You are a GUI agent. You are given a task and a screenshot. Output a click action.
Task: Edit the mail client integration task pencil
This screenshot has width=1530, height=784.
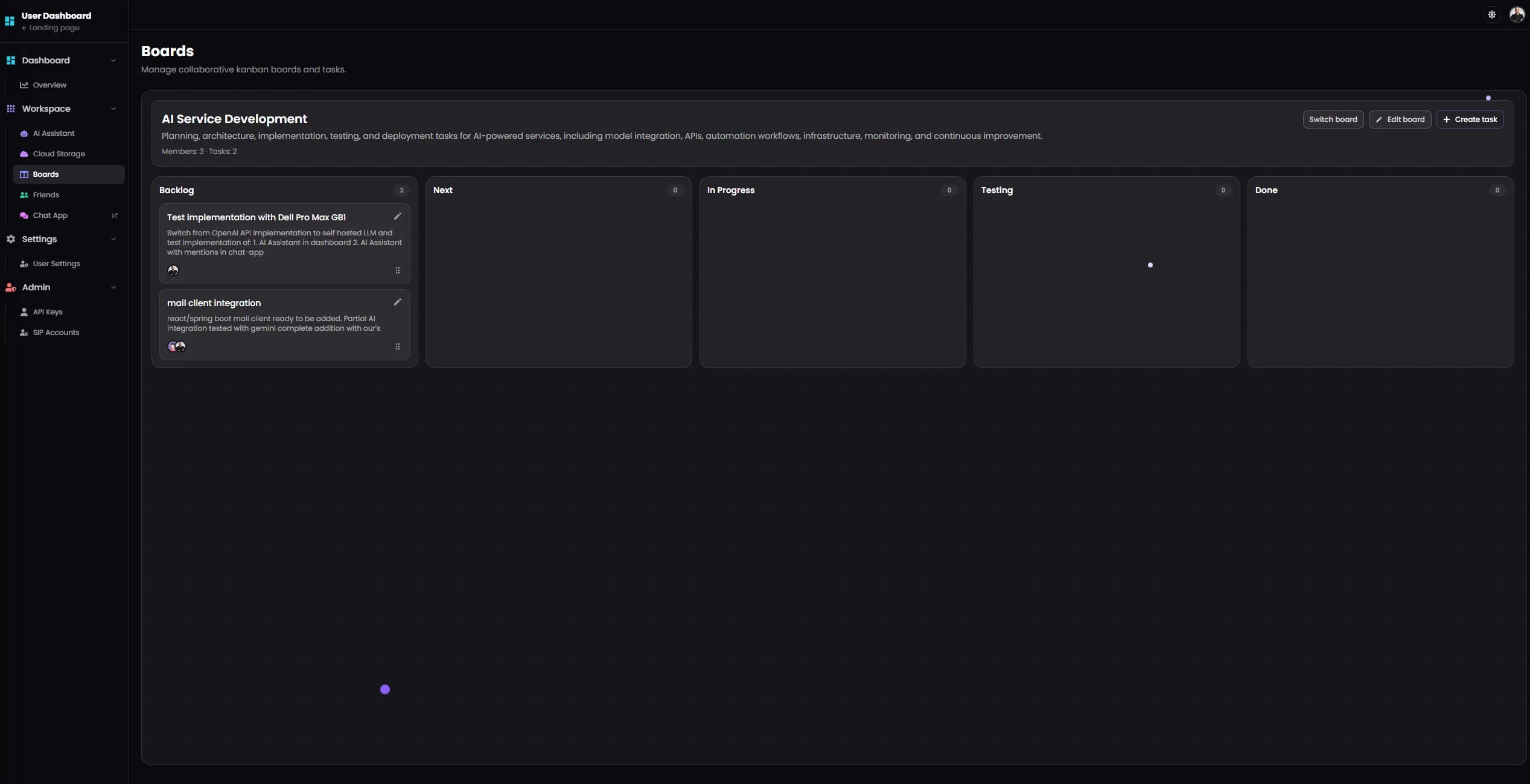(397, 302)
